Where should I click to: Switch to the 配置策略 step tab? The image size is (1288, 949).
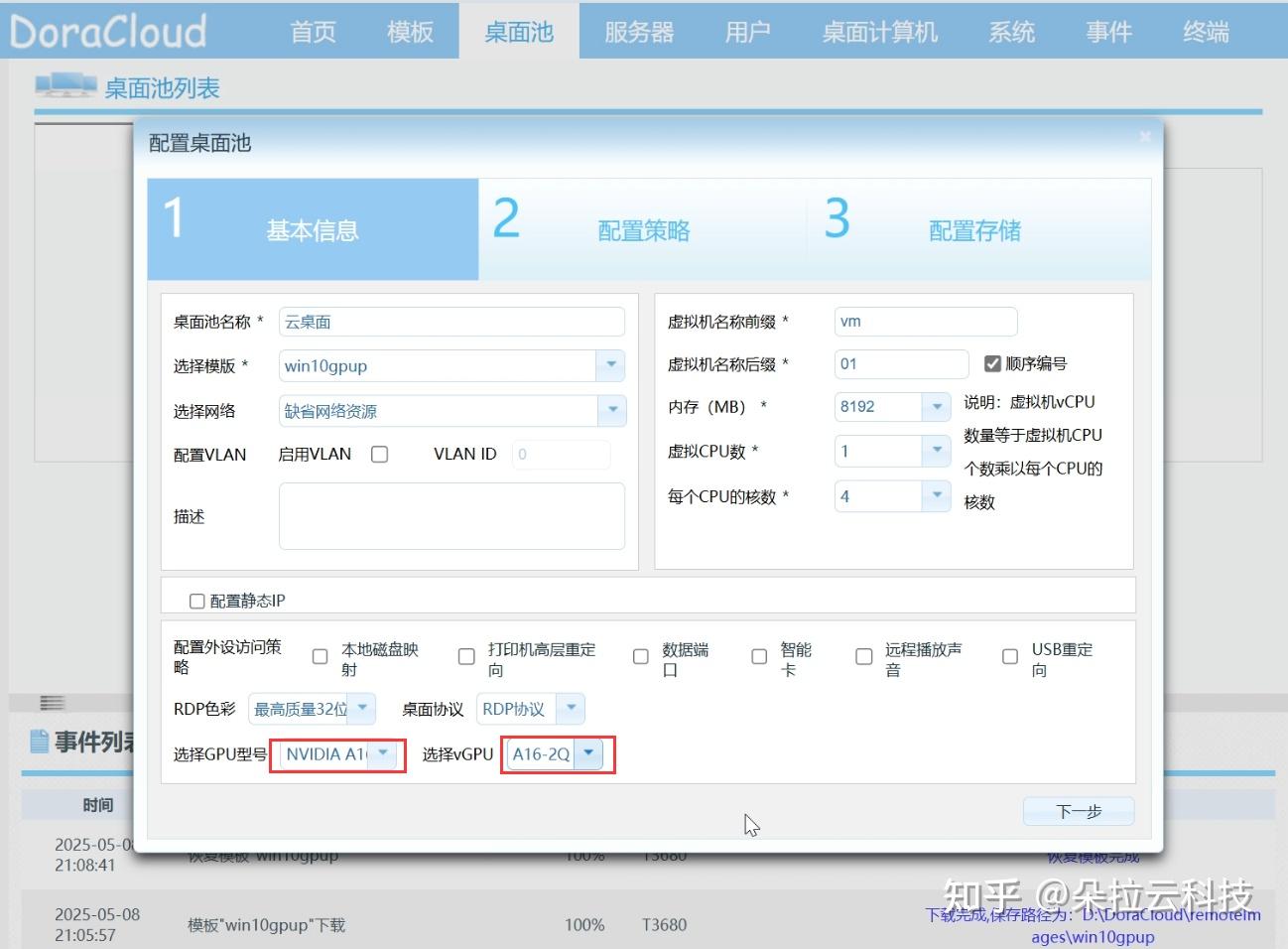(643, 229)
